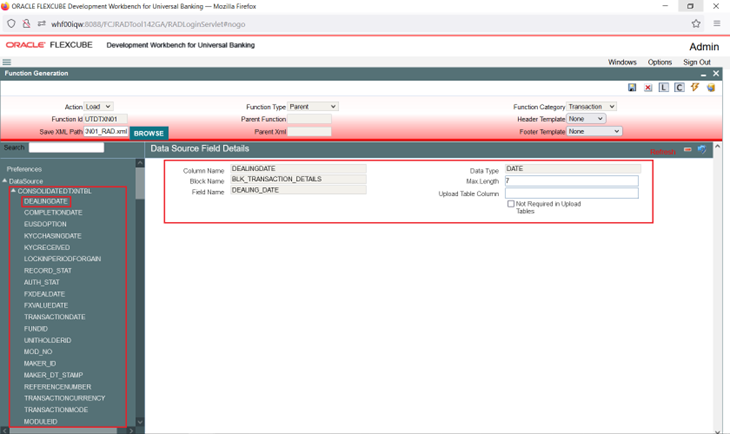Click the yellow database toolbar icon
This screenshot has height=434, width=730.
pyautogui.click(x=711, y=88)
